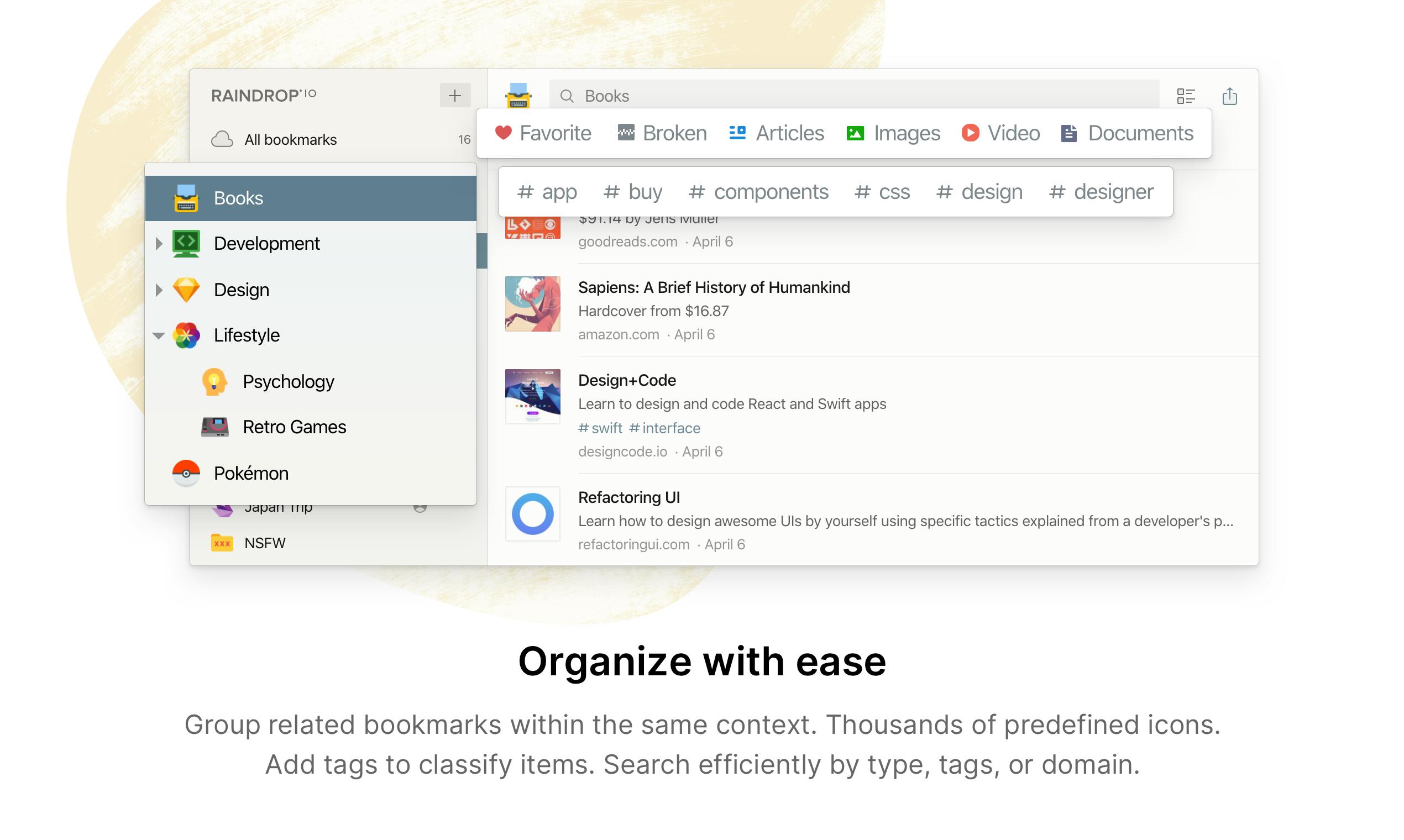The image size is (1404, 840).
Task: Click the Books search field
Action: point(853,96)
